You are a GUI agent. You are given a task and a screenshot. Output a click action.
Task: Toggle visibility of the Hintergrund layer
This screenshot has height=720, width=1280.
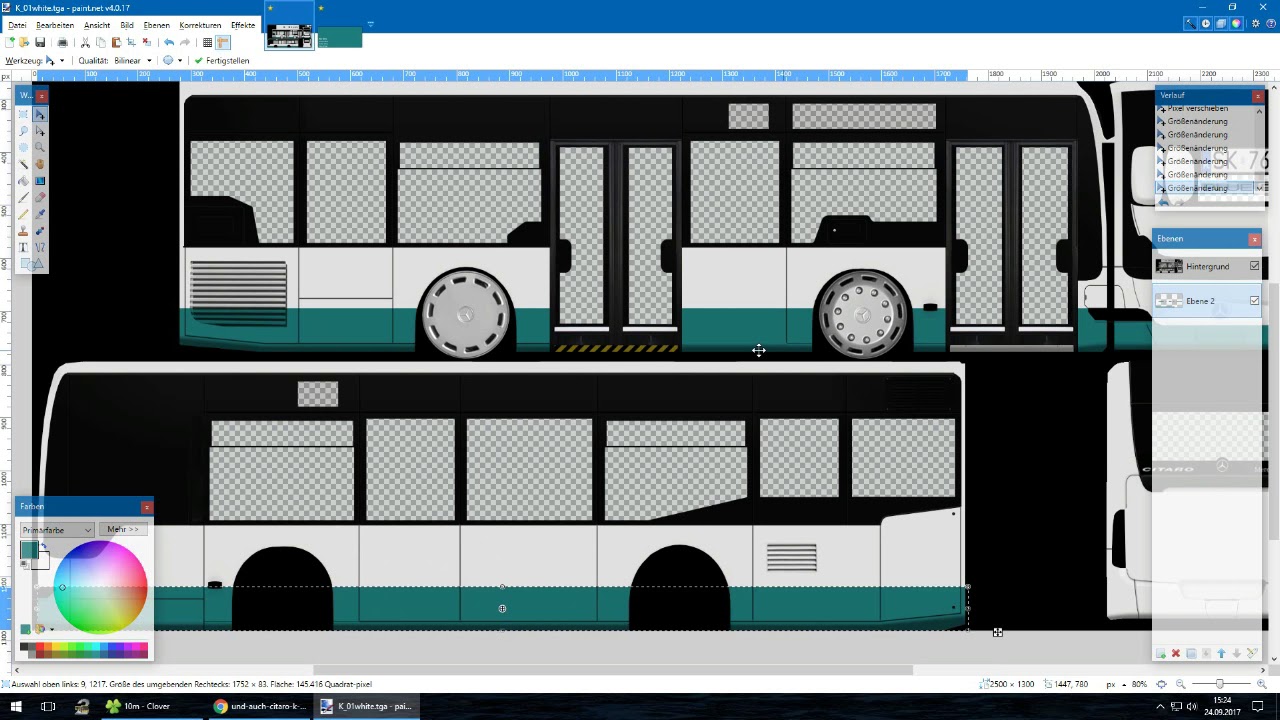pyautogui.click(x=1254, y=266)
